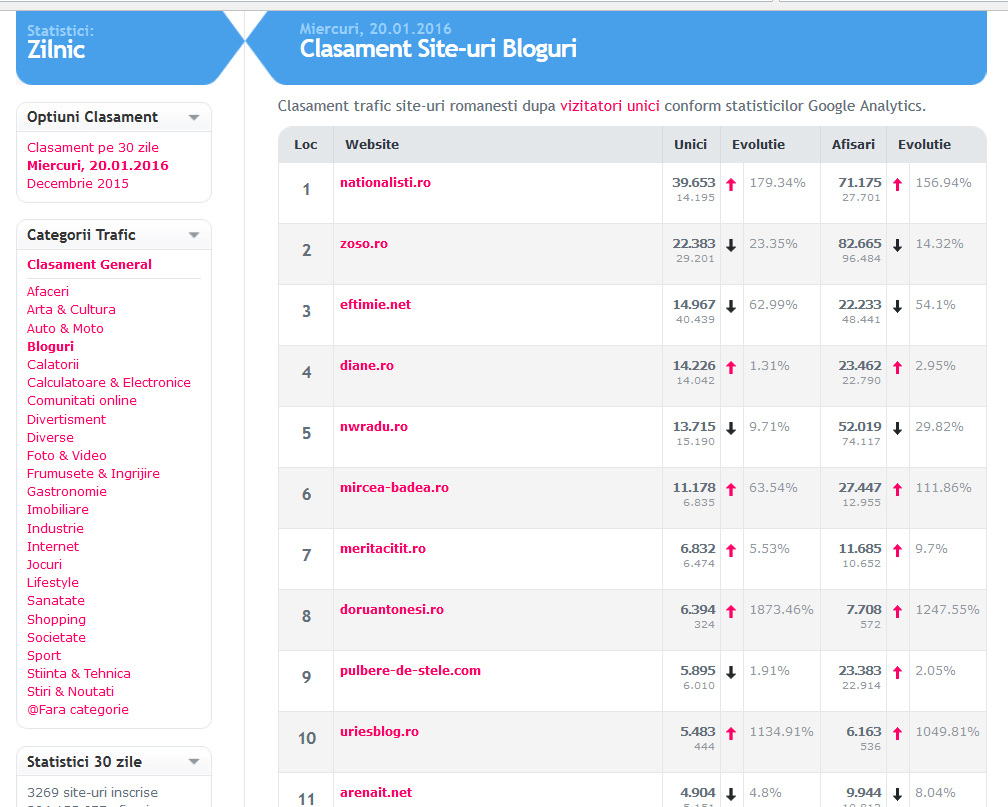Click down arrow beside arenait.net 4.8%
Image resolution: width=1008 pixels, height=807 pixels.
pos(731,794)
